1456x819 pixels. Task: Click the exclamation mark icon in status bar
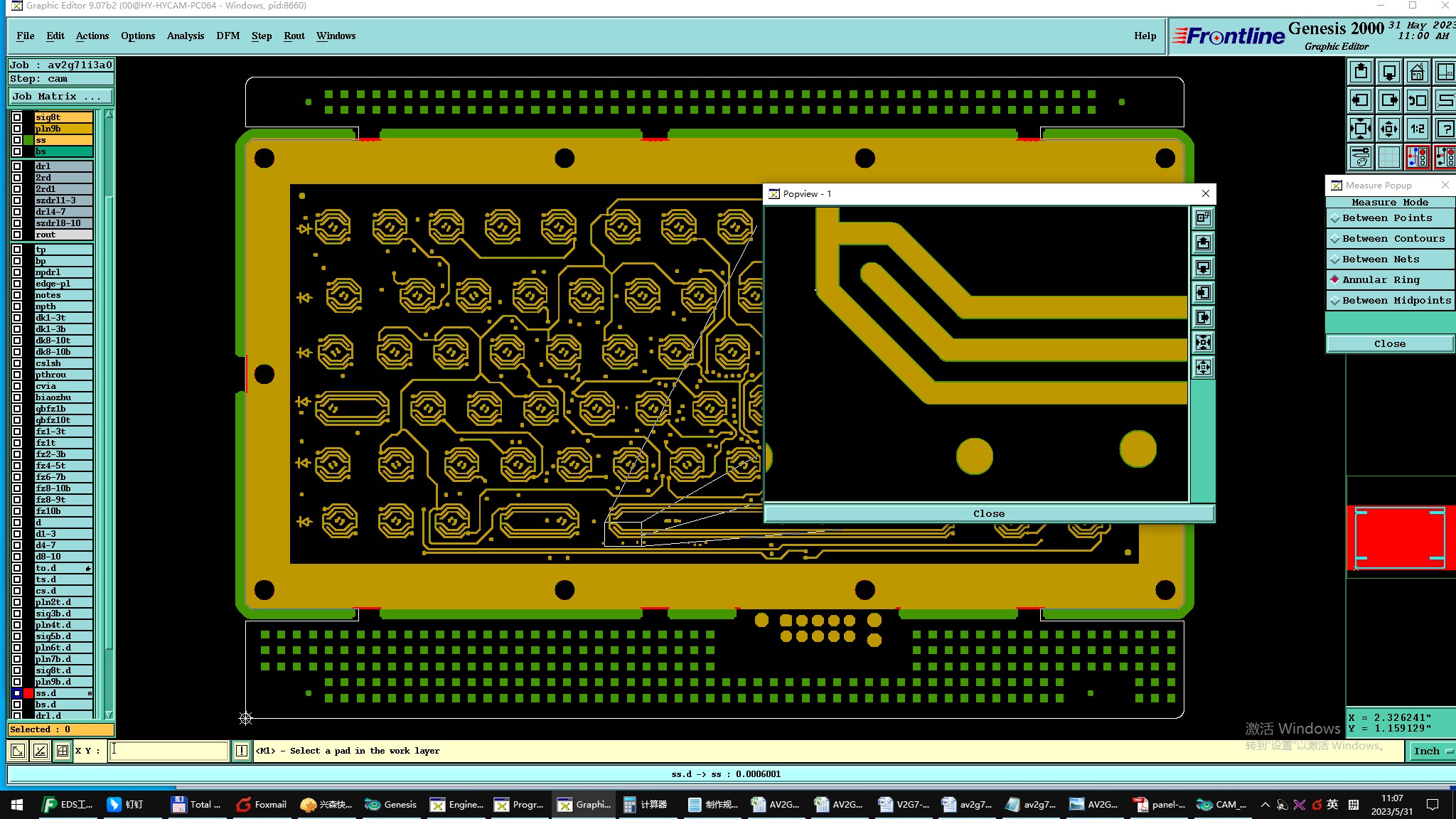coord(242,750)
